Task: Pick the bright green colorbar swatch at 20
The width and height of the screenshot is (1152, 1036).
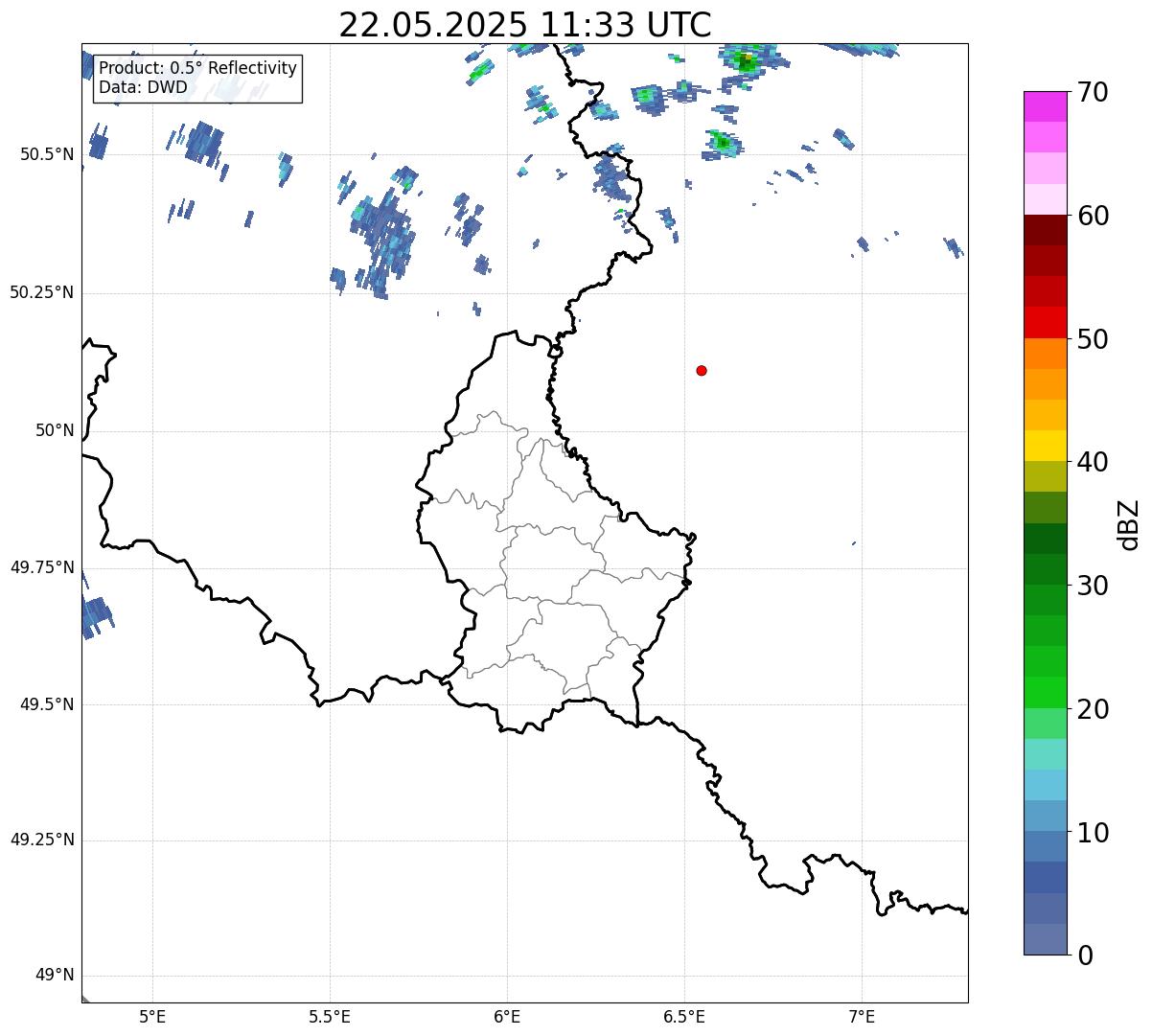Action: click(1045, 693)
